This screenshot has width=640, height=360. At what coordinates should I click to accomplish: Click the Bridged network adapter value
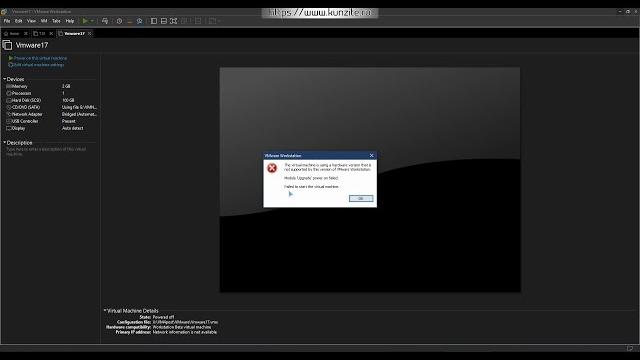coord(79,114)
